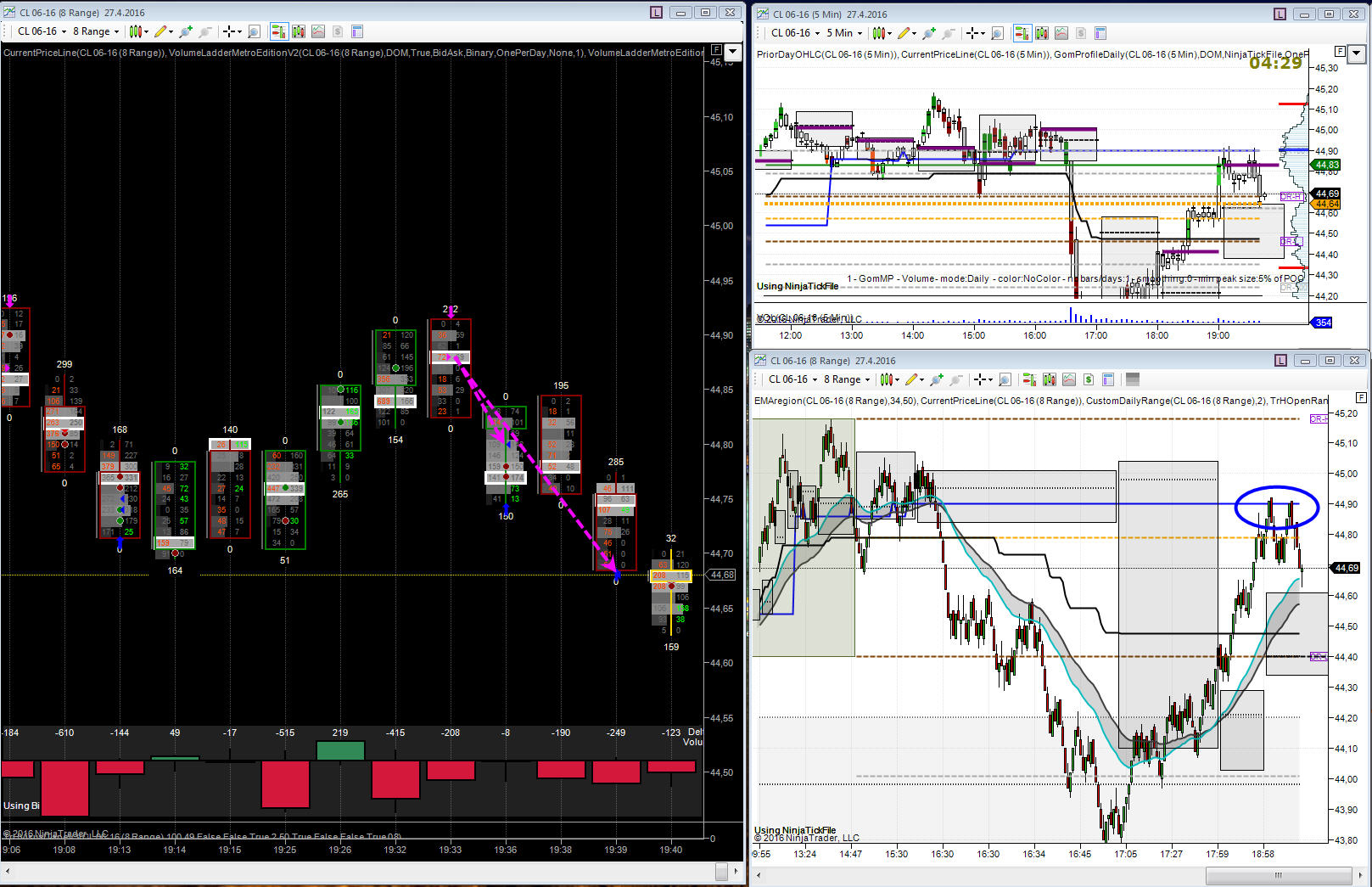Open Properties in left 8 Range chart
The width and height of the screenshot is (1372, 887).
(x=357, y=31)
